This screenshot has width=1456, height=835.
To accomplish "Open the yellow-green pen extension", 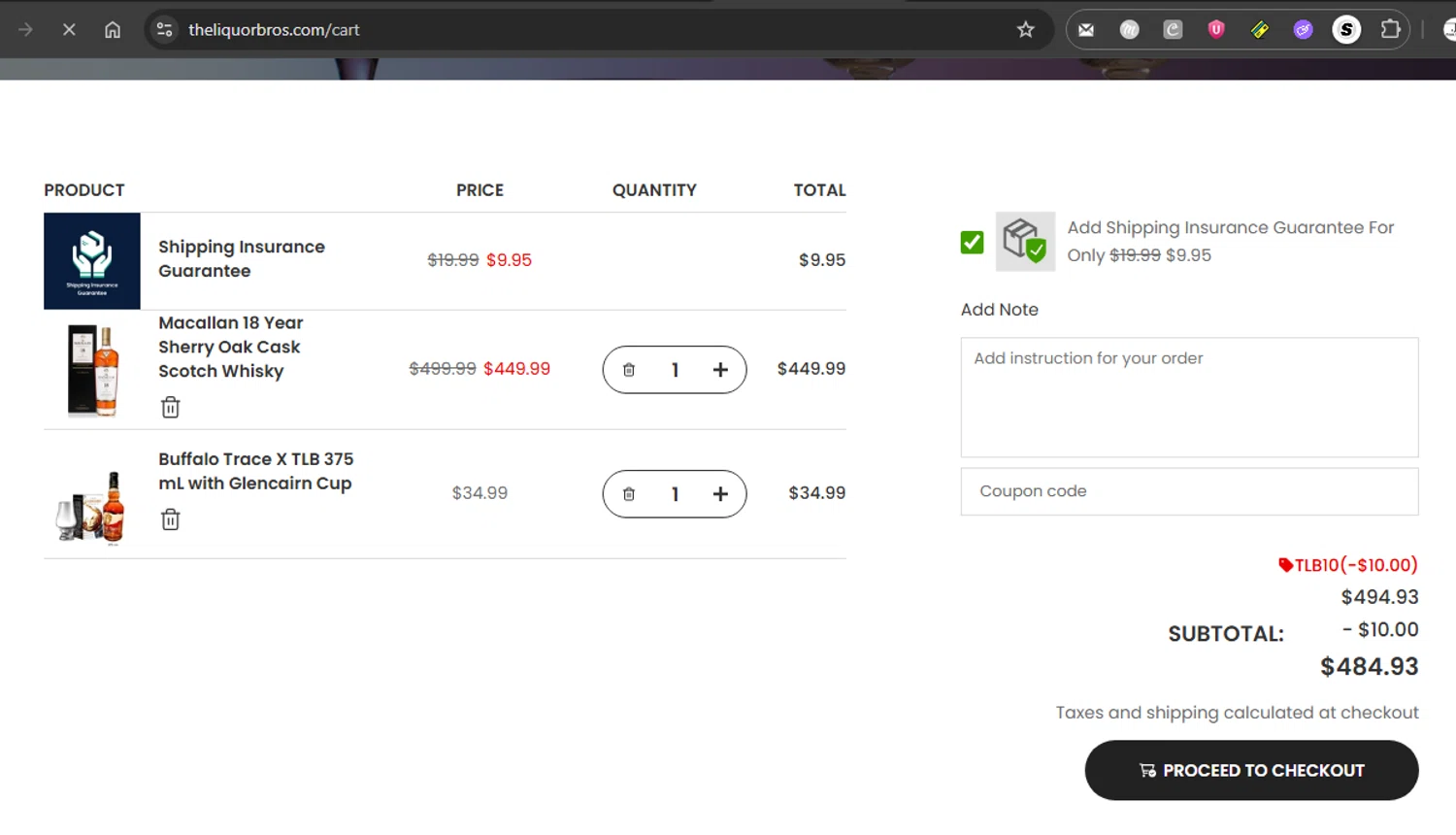I will (1260, 30).
